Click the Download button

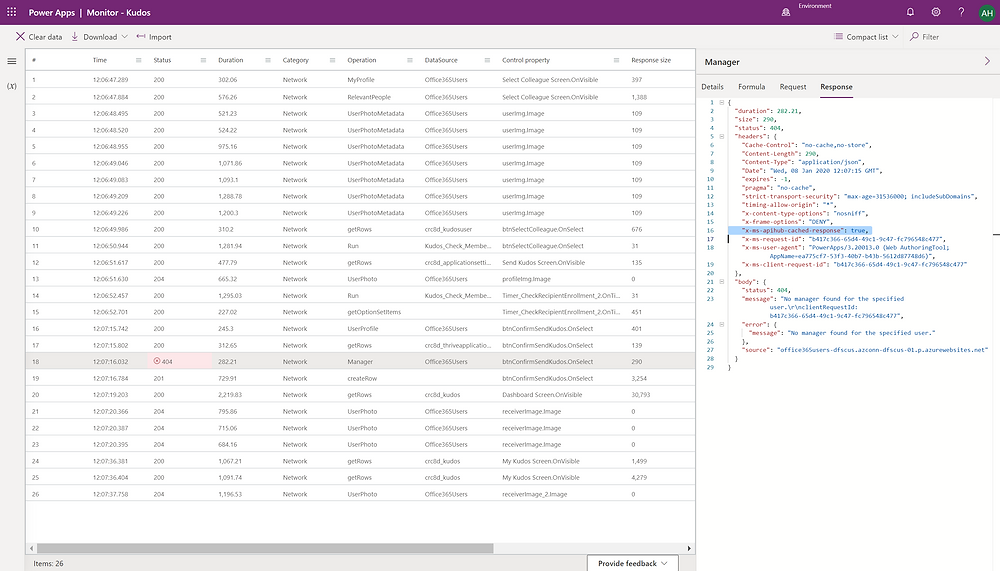click(x=94, y=37)
